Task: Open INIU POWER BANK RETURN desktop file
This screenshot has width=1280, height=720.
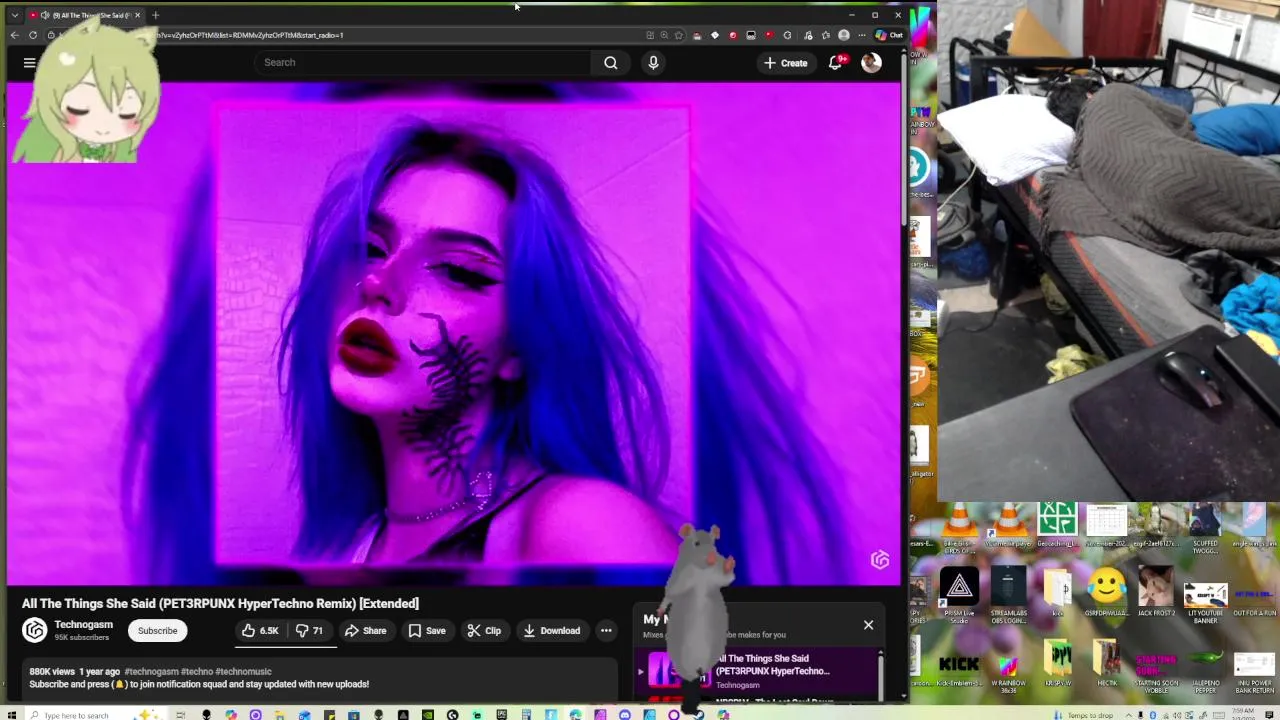Action: pos(1253,671)
